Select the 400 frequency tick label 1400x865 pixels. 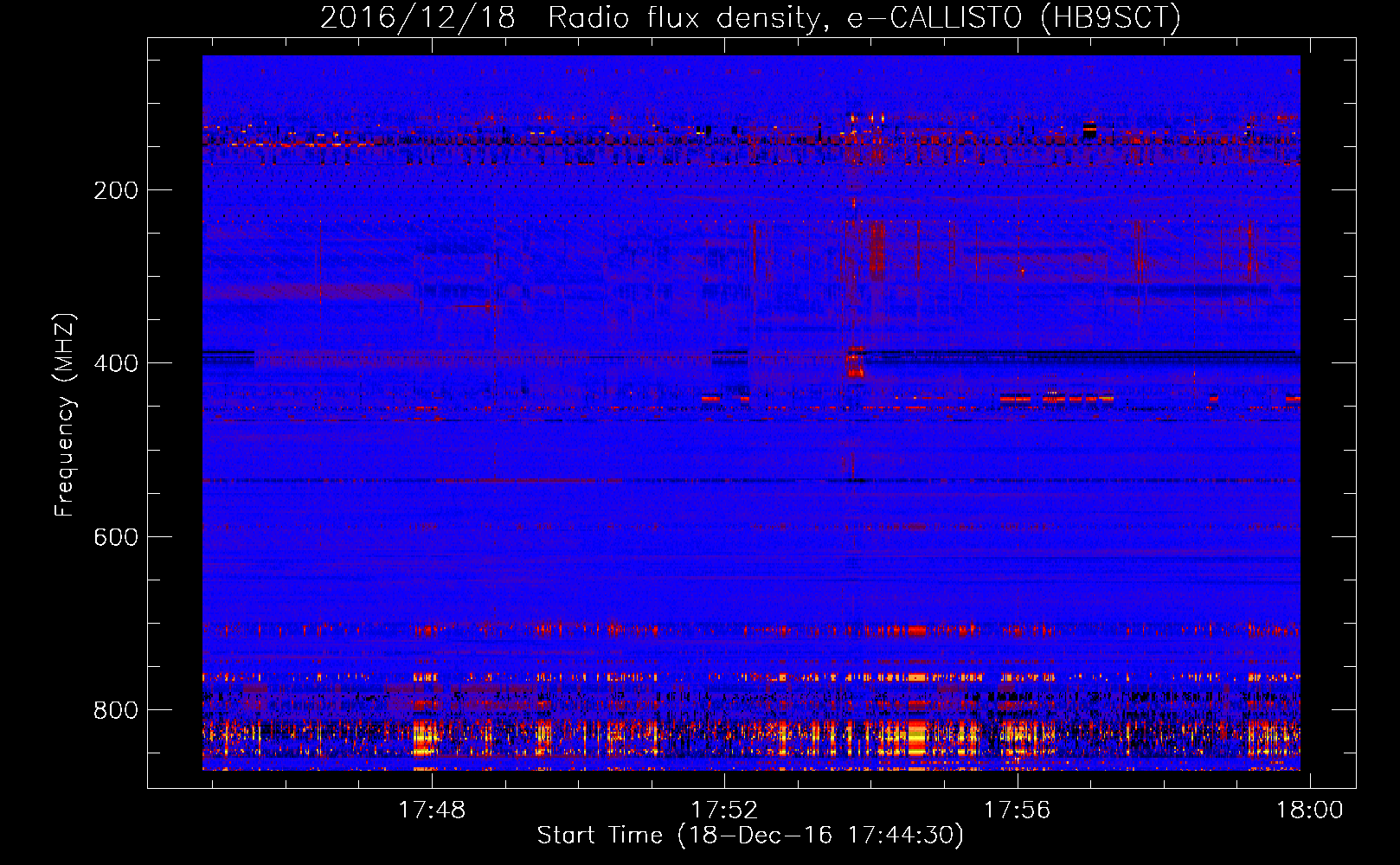click(x=116, y=363)
